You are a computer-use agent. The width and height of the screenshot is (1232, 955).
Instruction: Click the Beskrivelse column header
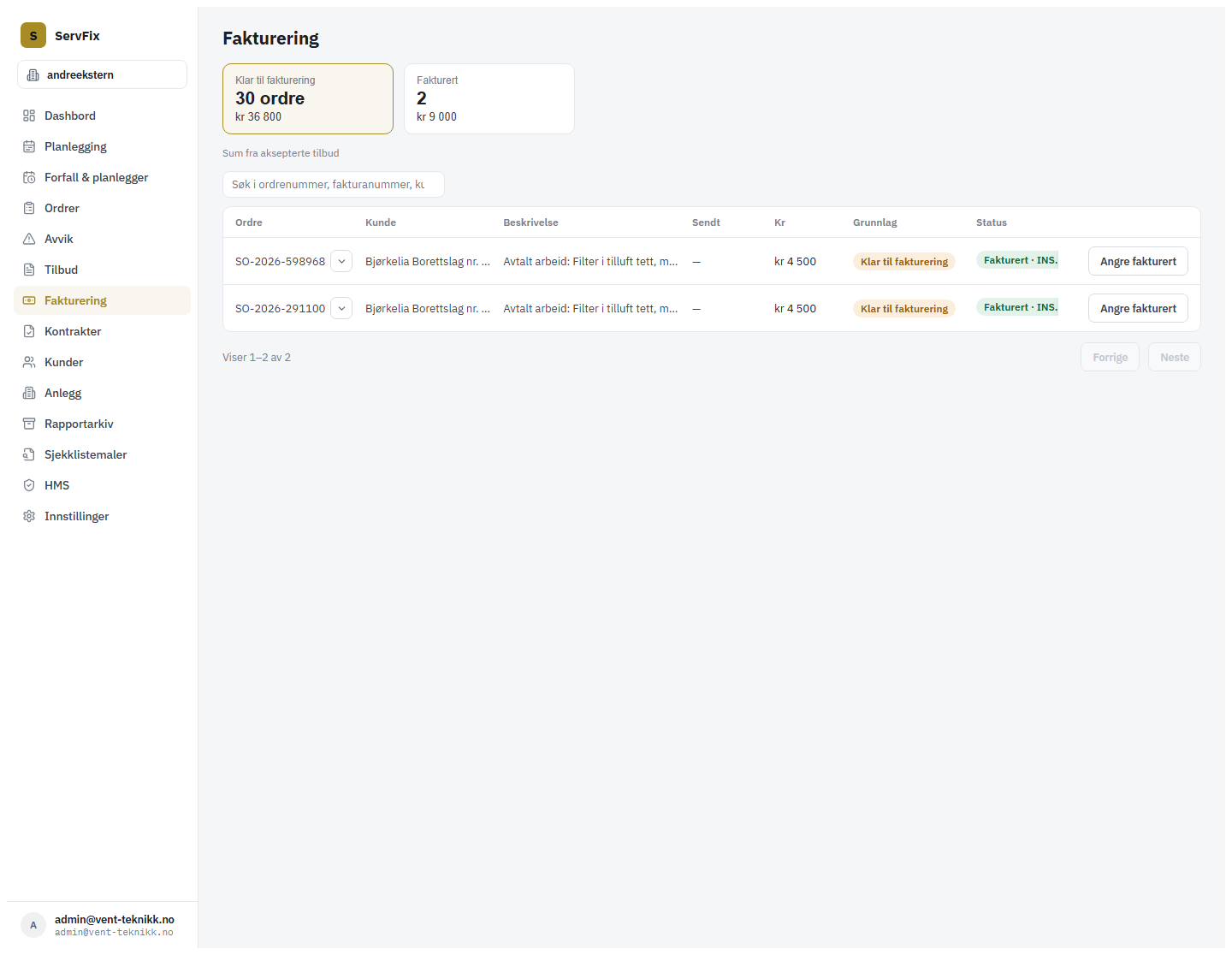(x=530, y=222)
